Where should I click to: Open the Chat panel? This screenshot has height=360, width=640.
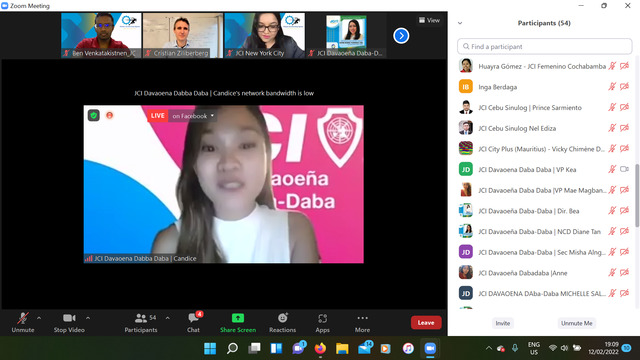(193, 322)
